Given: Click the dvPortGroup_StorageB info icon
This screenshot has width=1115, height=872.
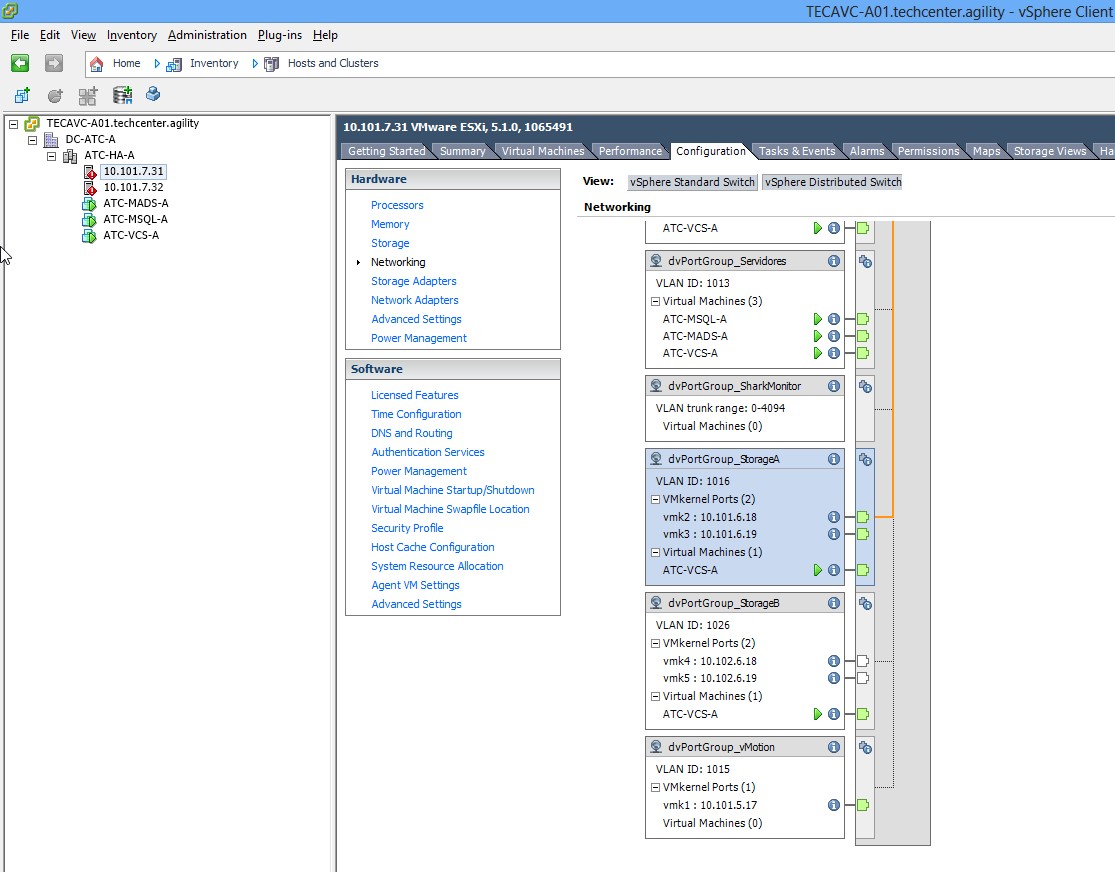Looking at the screenshot, I should pyautogui.click(x=833, y=603).
